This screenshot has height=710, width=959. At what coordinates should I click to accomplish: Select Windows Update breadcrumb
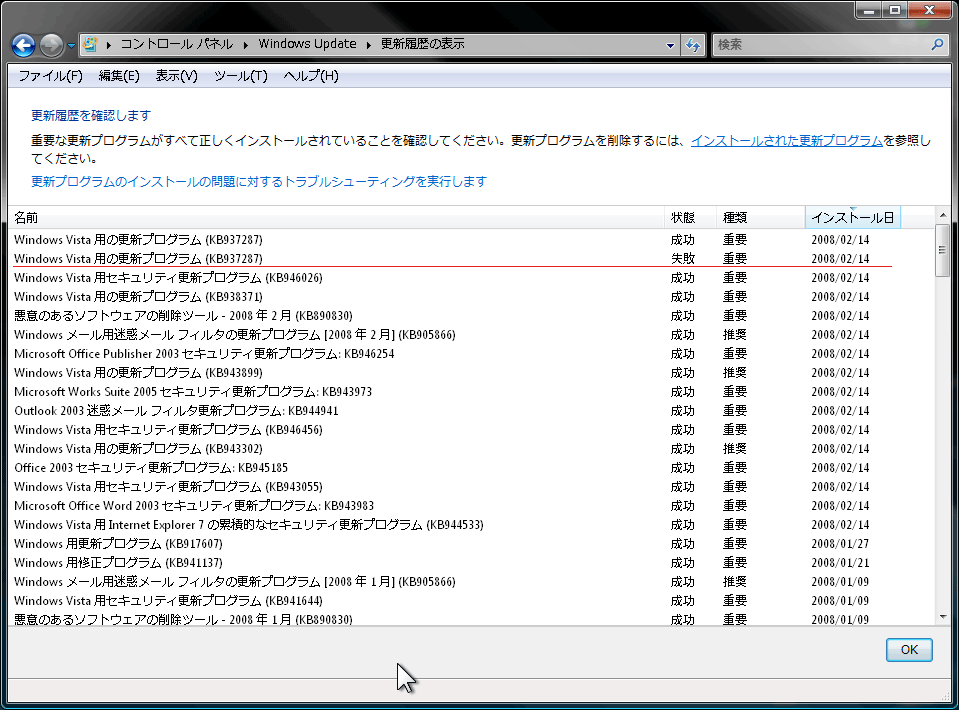pos(307,44)
